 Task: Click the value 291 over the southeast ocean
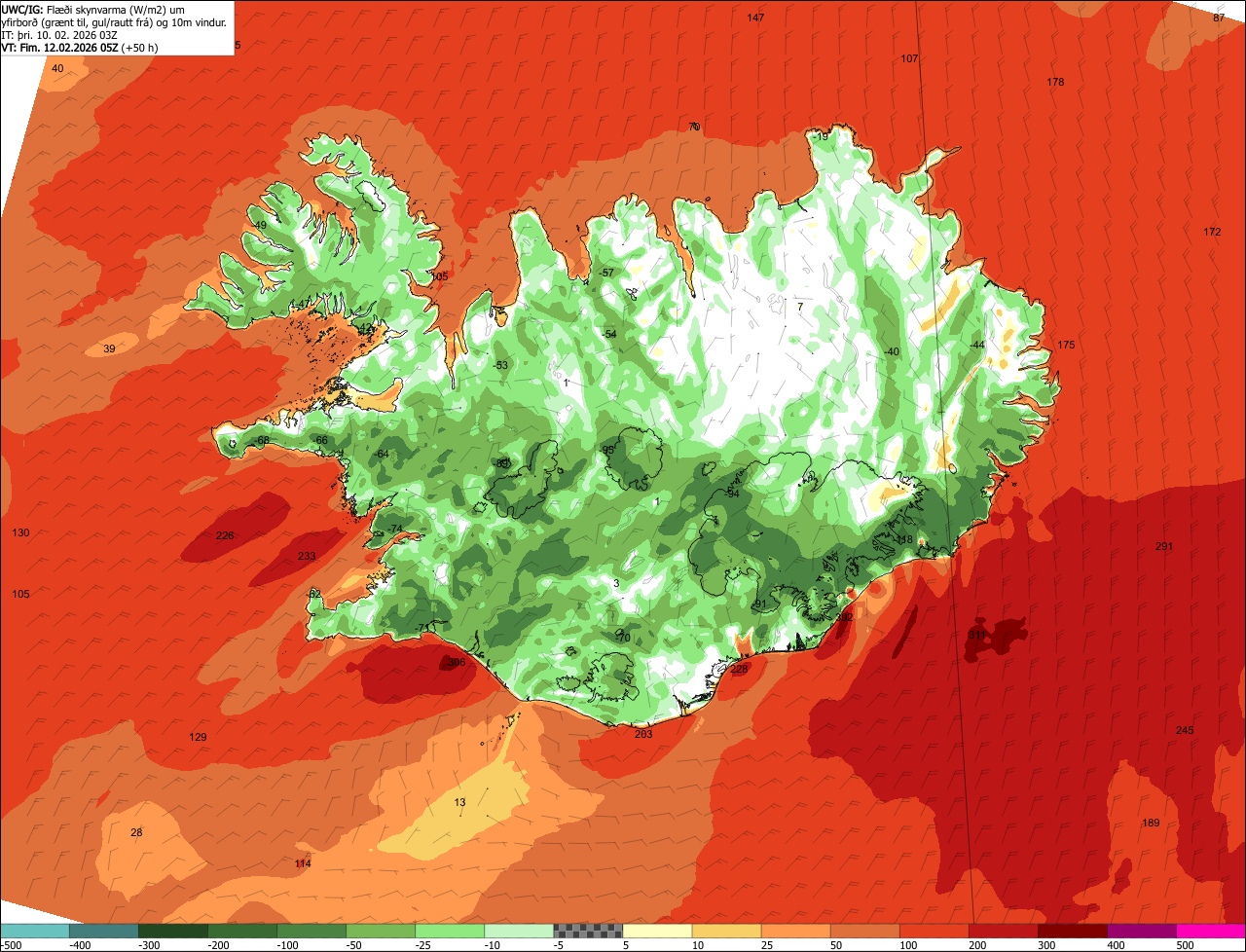click(x=1163, y=546)
